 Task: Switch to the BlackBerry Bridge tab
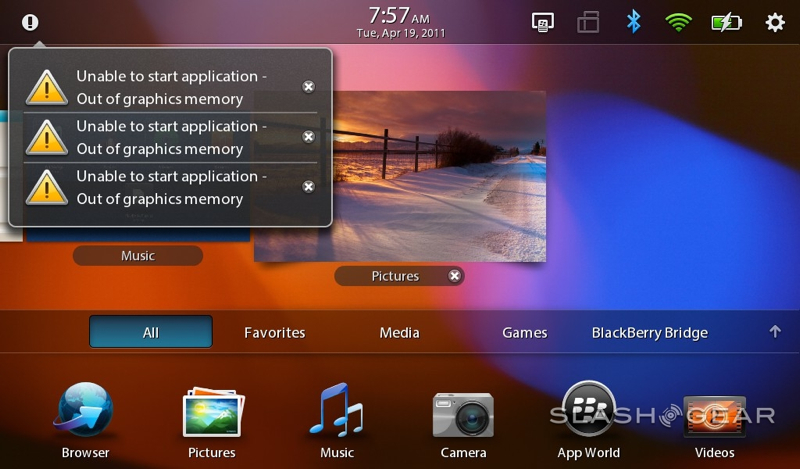coord(649,333)
